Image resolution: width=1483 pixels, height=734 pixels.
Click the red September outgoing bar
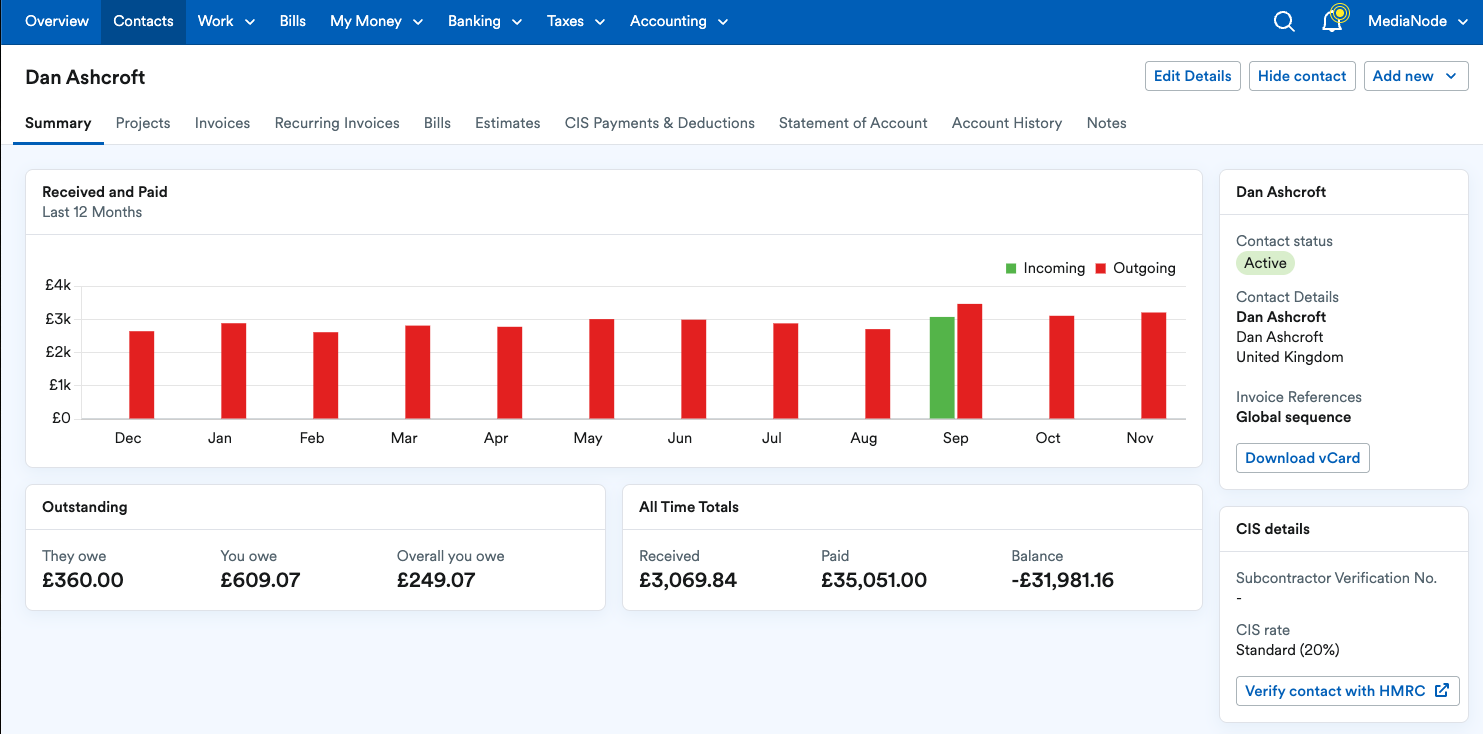pyautogui.click(x=970, y=361)
